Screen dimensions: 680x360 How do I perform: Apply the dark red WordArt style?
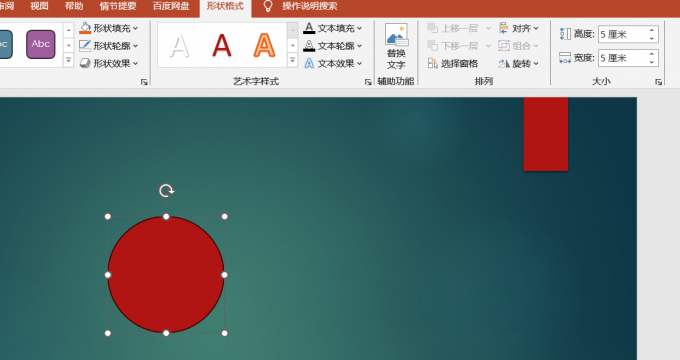(x=222, y=46)
